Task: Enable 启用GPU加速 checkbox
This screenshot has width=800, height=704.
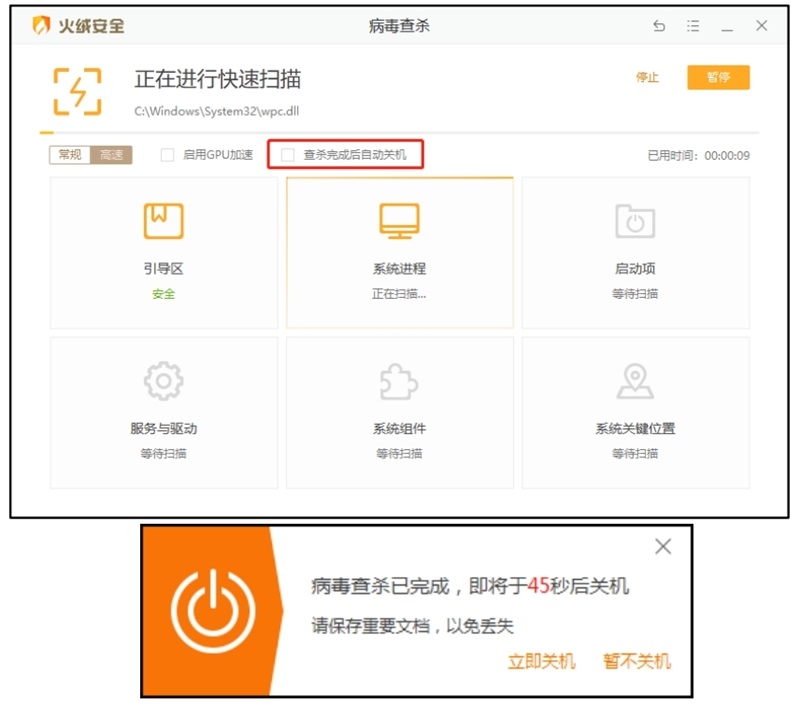Action: 167,156
